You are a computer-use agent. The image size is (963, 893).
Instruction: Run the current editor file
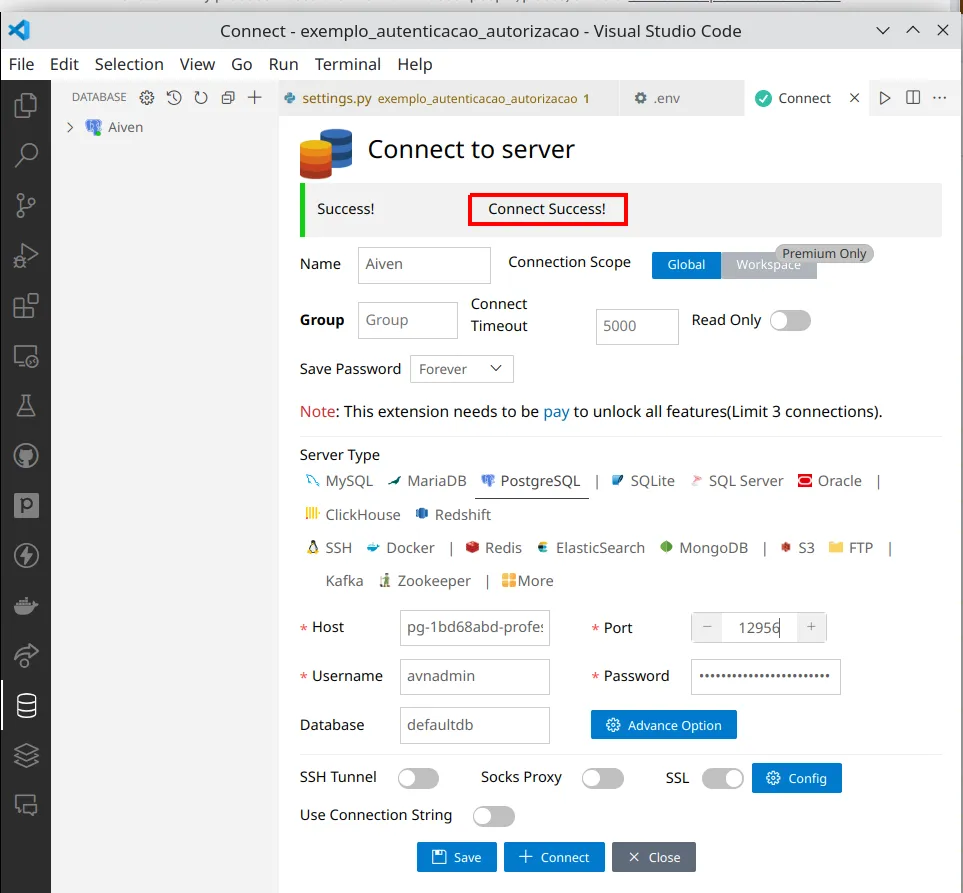coord(884,98)
